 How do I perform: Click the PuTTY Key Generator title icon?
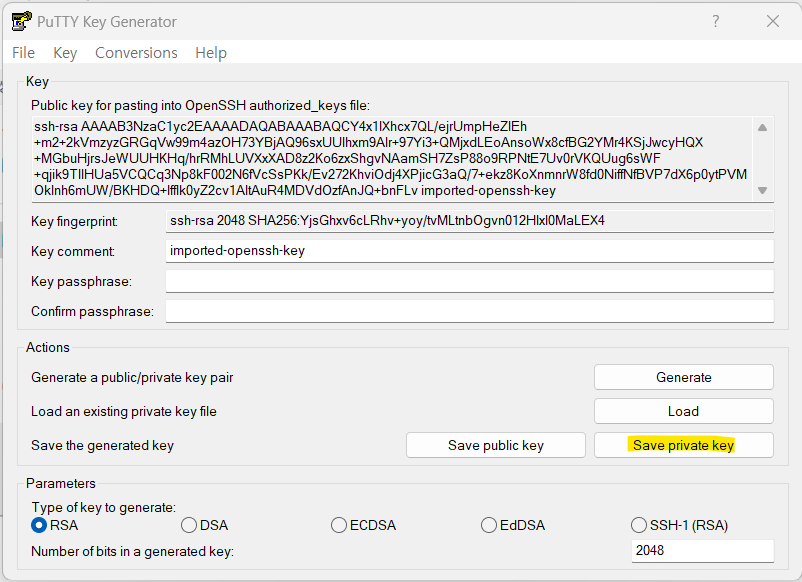point(21,21)
